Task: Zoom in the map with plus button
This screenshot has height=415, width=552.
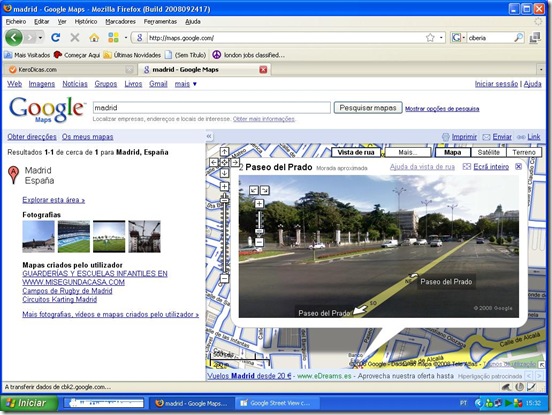Action: 224,187
